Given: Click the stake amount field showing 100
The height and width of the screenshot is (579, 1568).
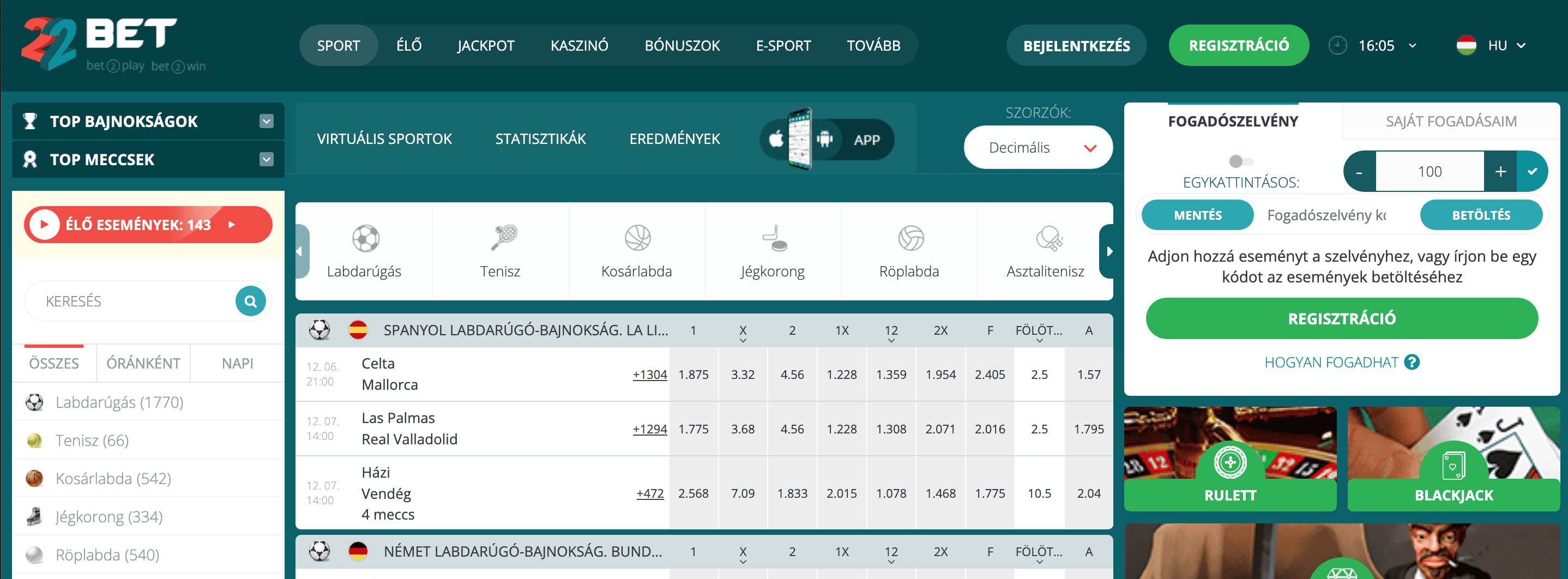Looking at the screenshot, I should pos(1430,172).
